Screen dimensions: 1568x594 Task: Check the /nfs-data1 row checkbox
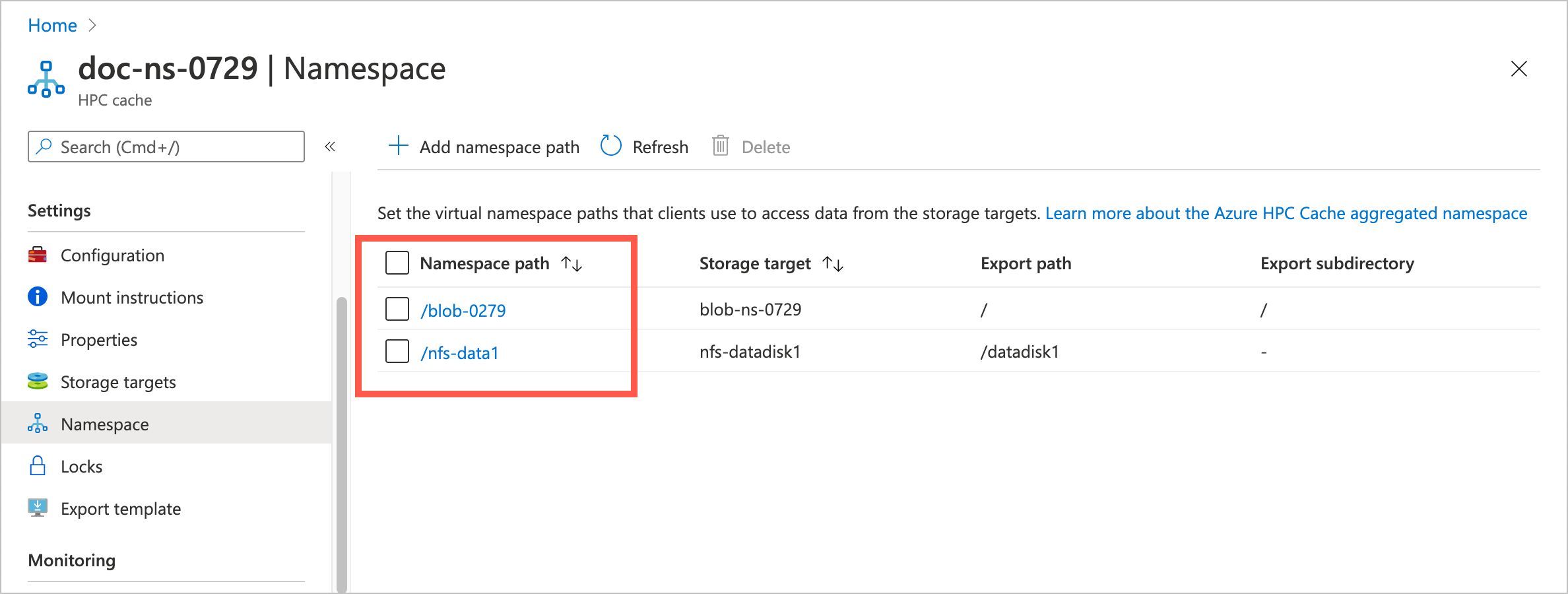[x=397, y=351]
